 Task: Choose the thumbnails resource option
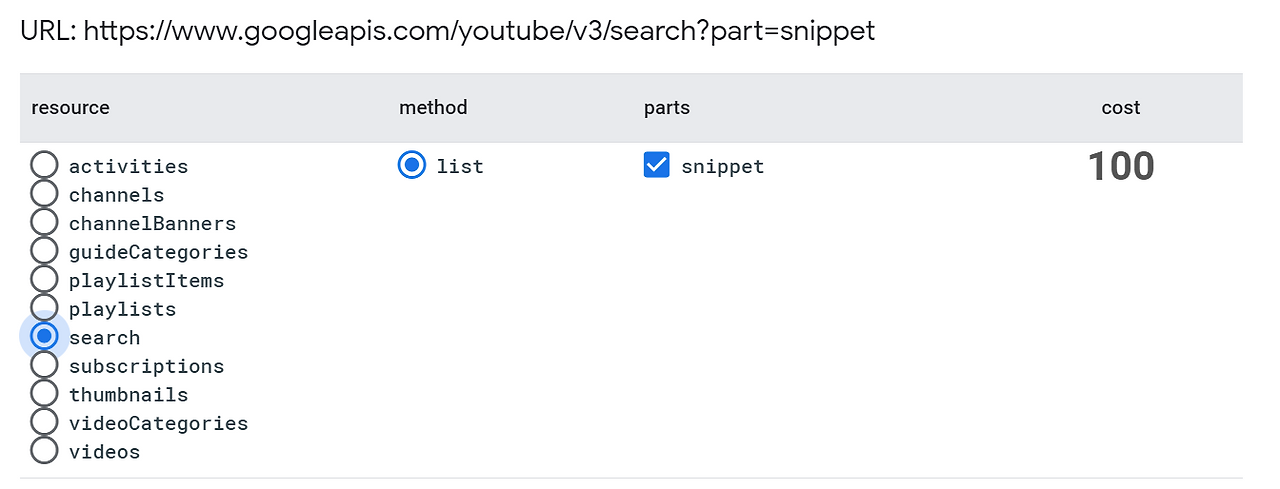coord(44,394)
